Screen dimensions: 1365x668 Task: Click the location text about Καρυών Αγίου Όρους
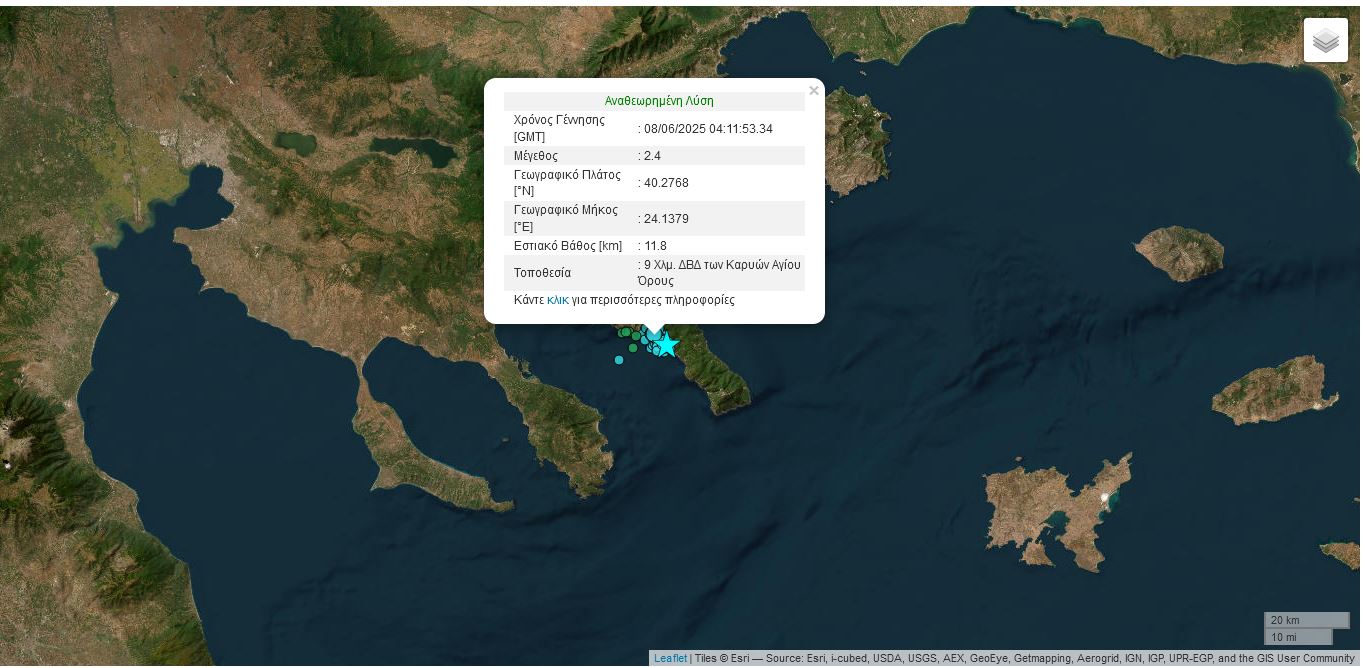click(x=720, y=273)
